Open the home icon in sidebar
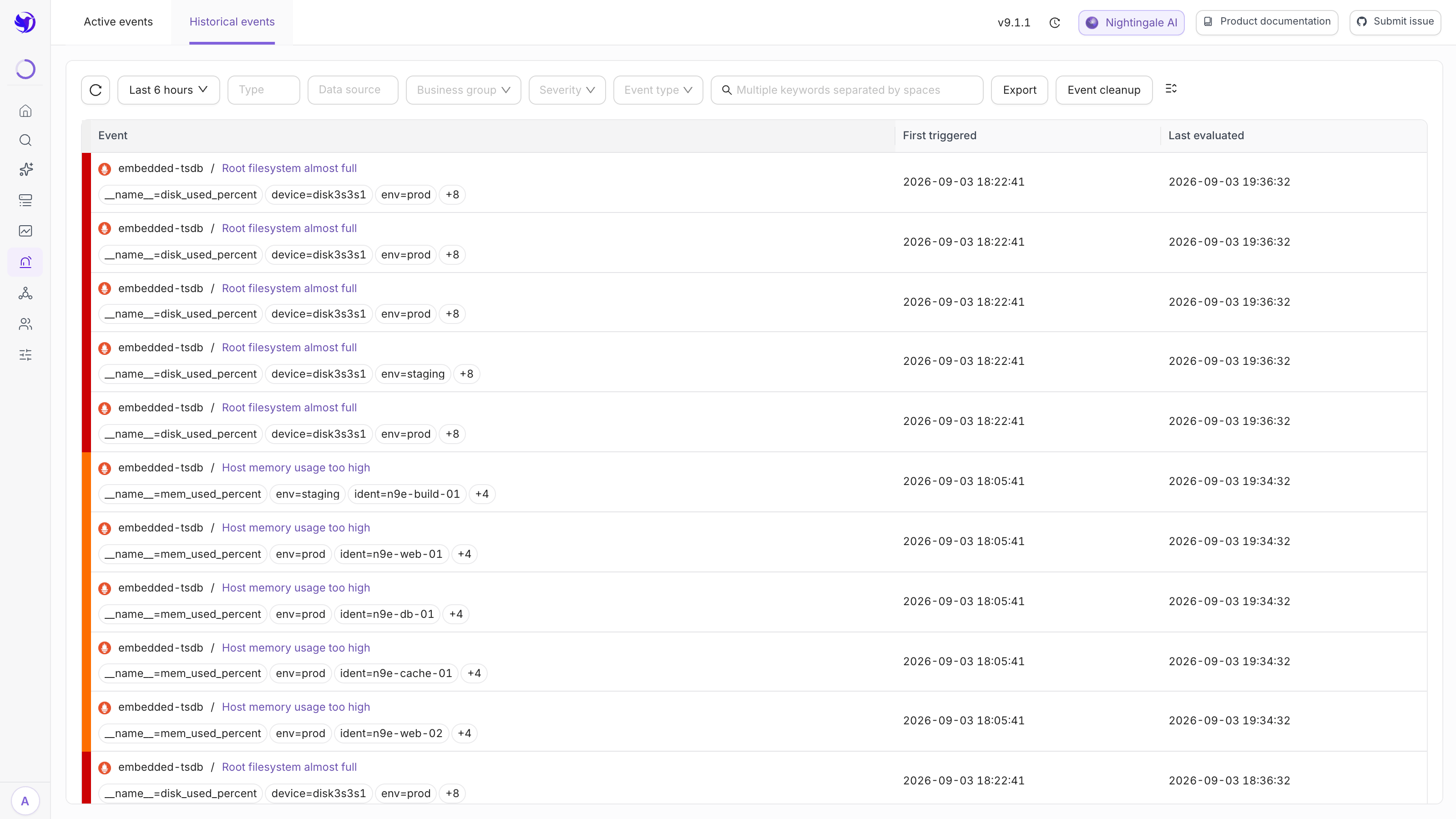Screen dimensions: 1456x819 coord(25,111)
